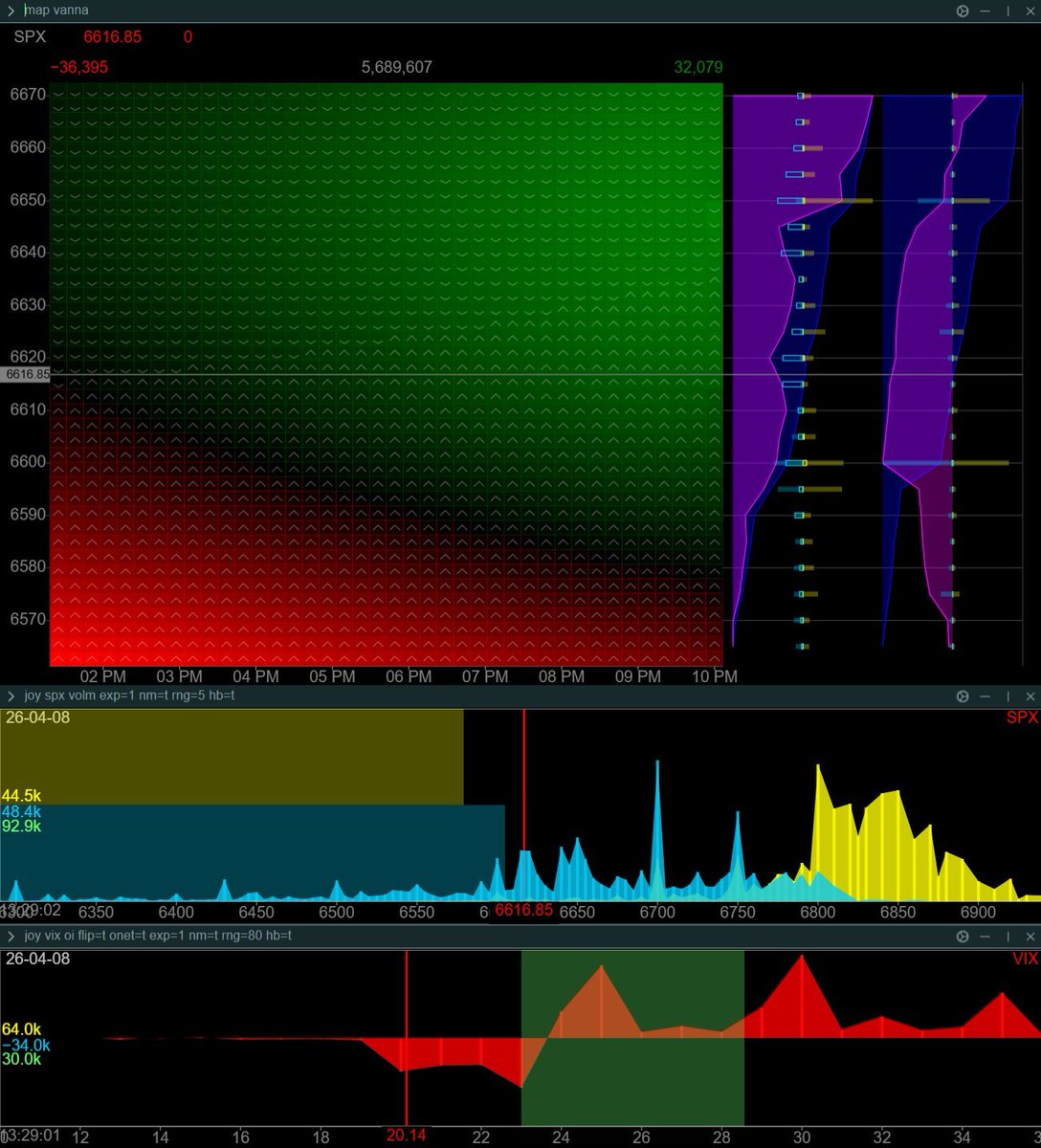Screen dimensions: 1041x1148
Task: Close the joy spx volm panel
Action: (1030, 696)
